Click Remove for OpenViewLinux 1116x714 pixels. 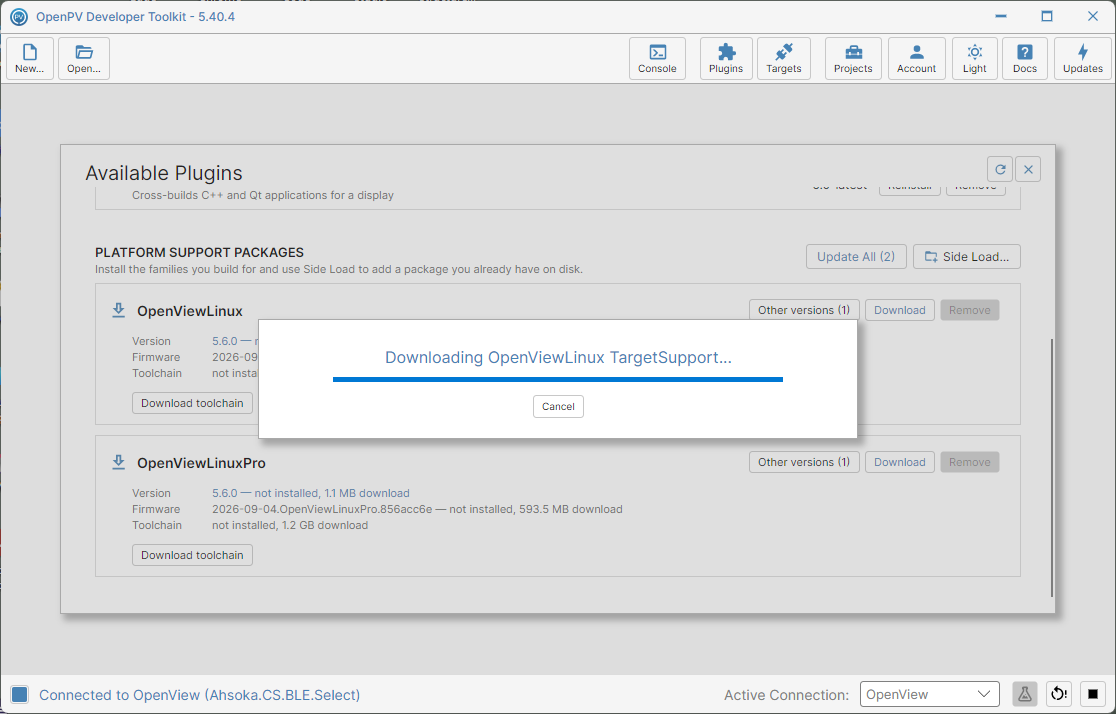pos(969,310)
